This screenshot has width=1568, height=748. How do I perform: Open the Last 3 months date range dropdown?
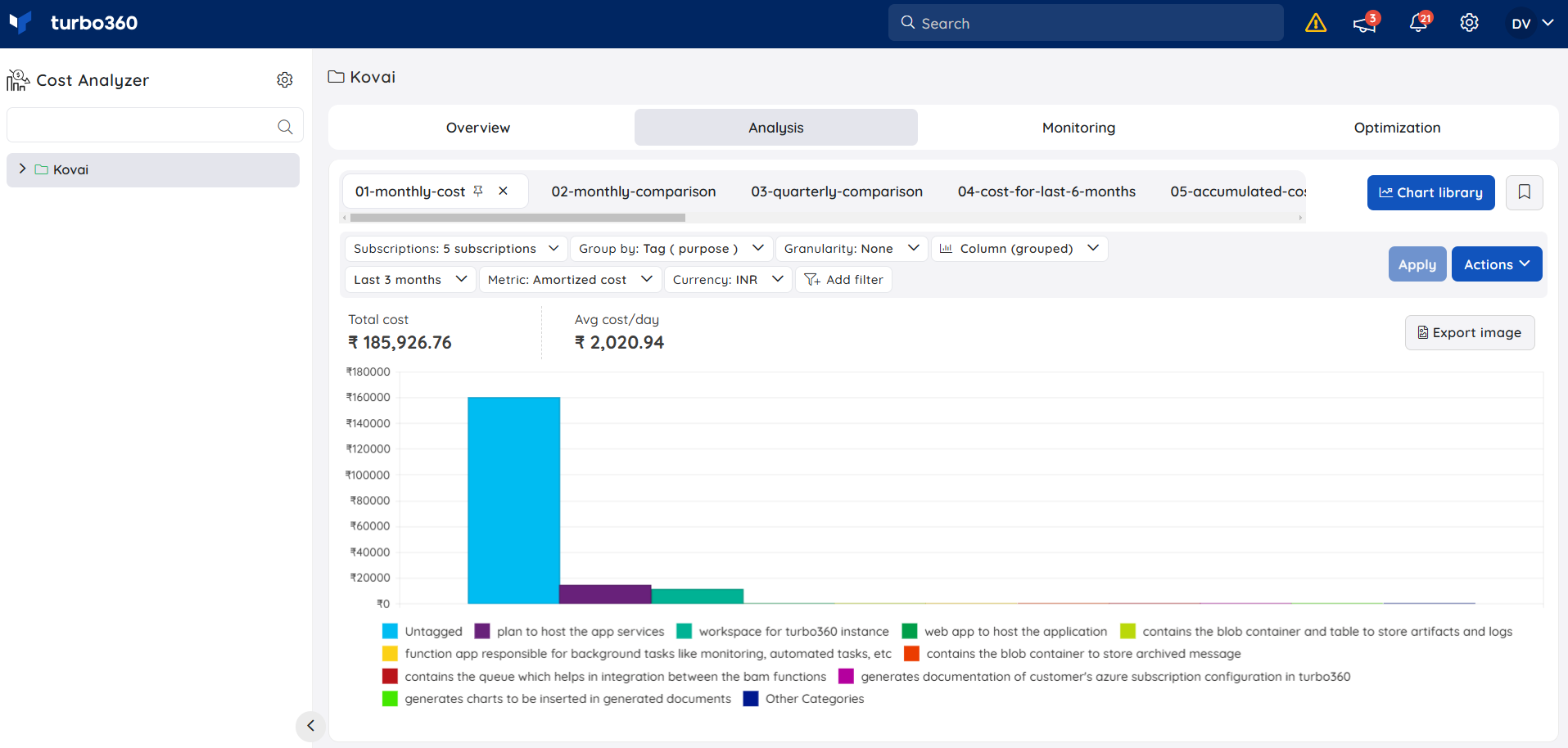410,280
